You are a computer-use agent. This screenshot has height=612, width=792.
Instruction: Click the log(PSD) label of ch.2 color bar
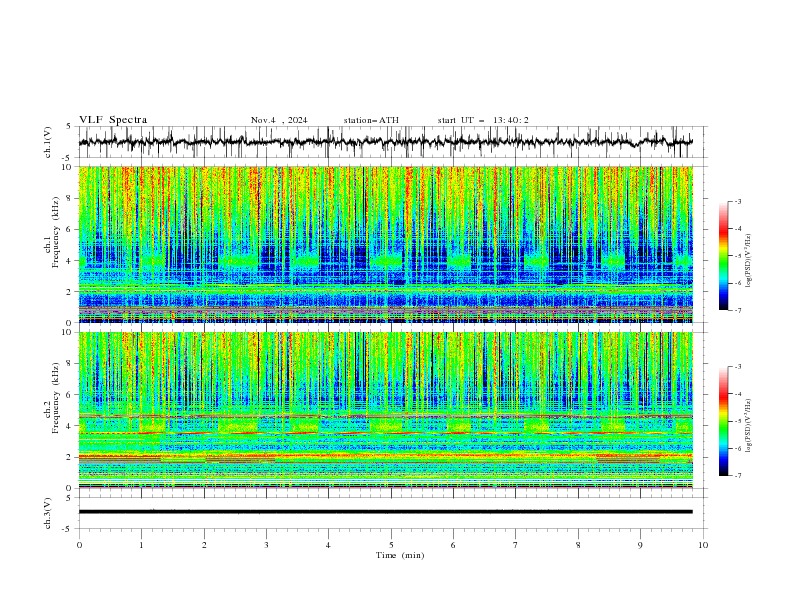pyautogui.click(x=748, y=426)
